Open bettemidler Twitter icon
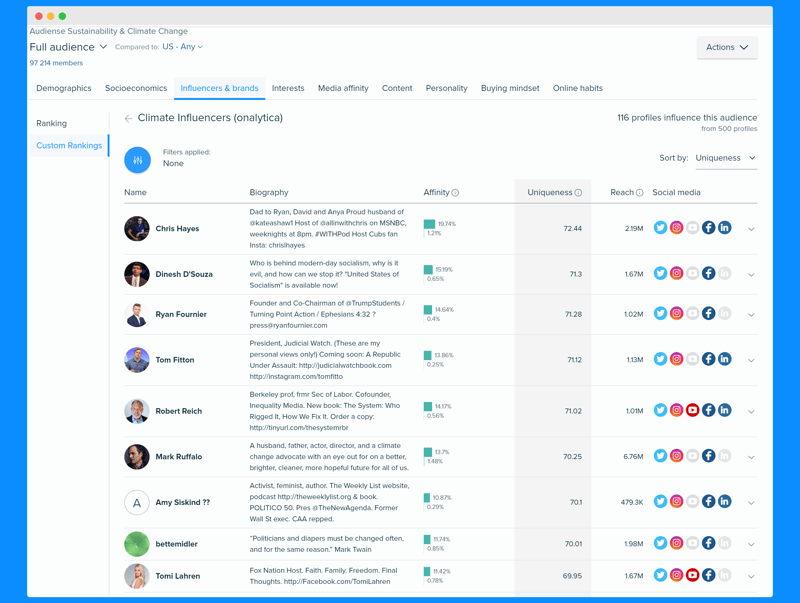Screen dimensions: 800x603 click(x=660, y=543)
